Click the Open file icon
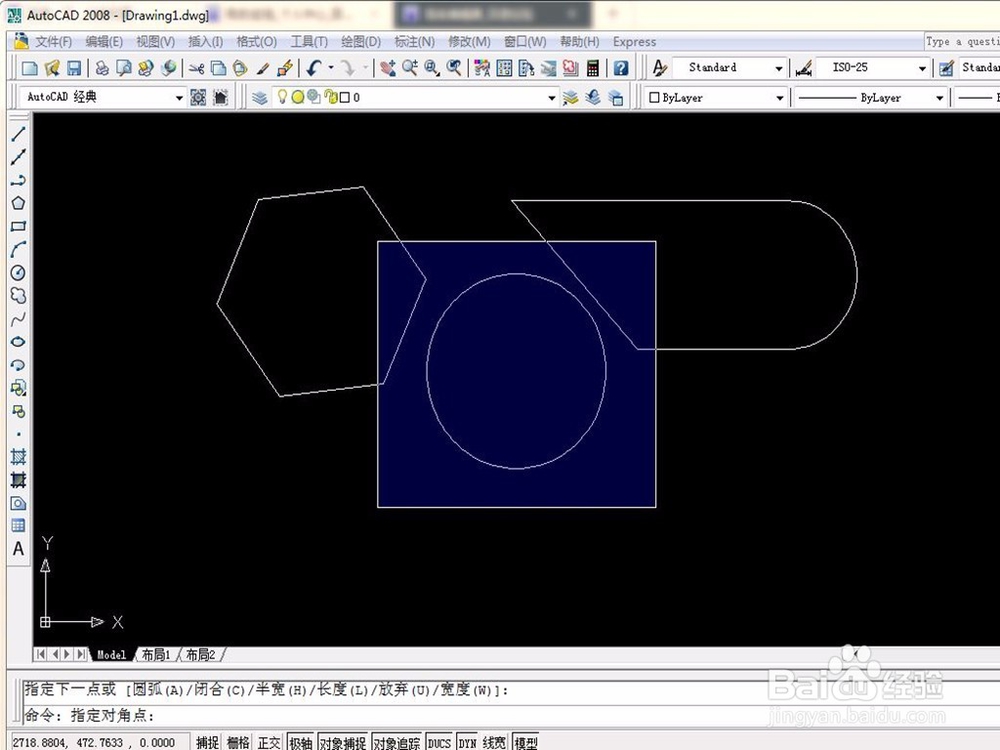The image size is (1000, 750). 52,68
